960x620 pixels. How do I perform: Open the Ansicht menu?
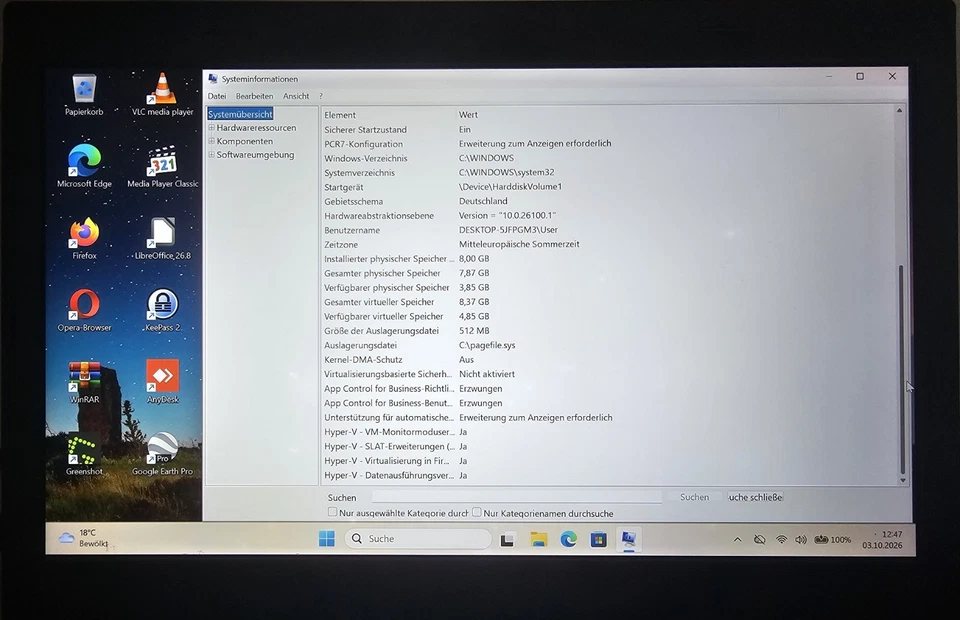(296, 96)
